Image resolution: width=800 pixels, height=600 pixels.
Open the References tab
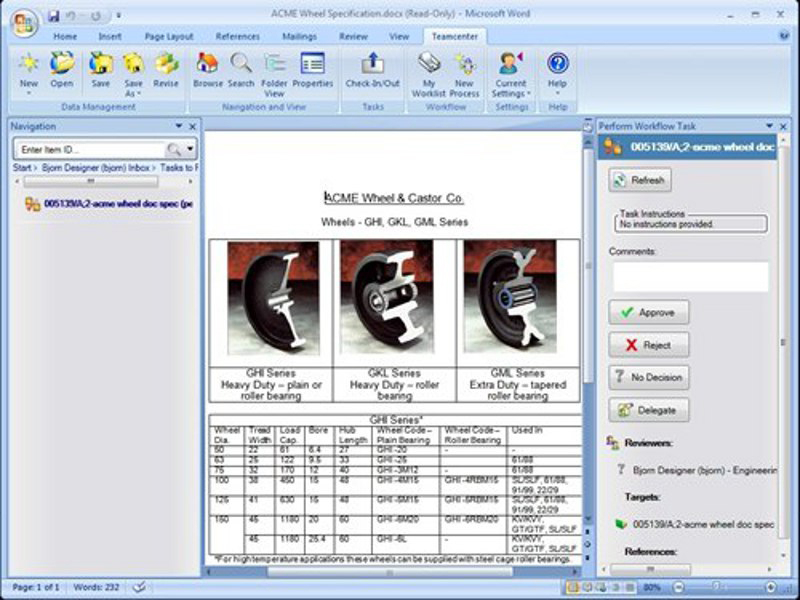pos(238,37)
